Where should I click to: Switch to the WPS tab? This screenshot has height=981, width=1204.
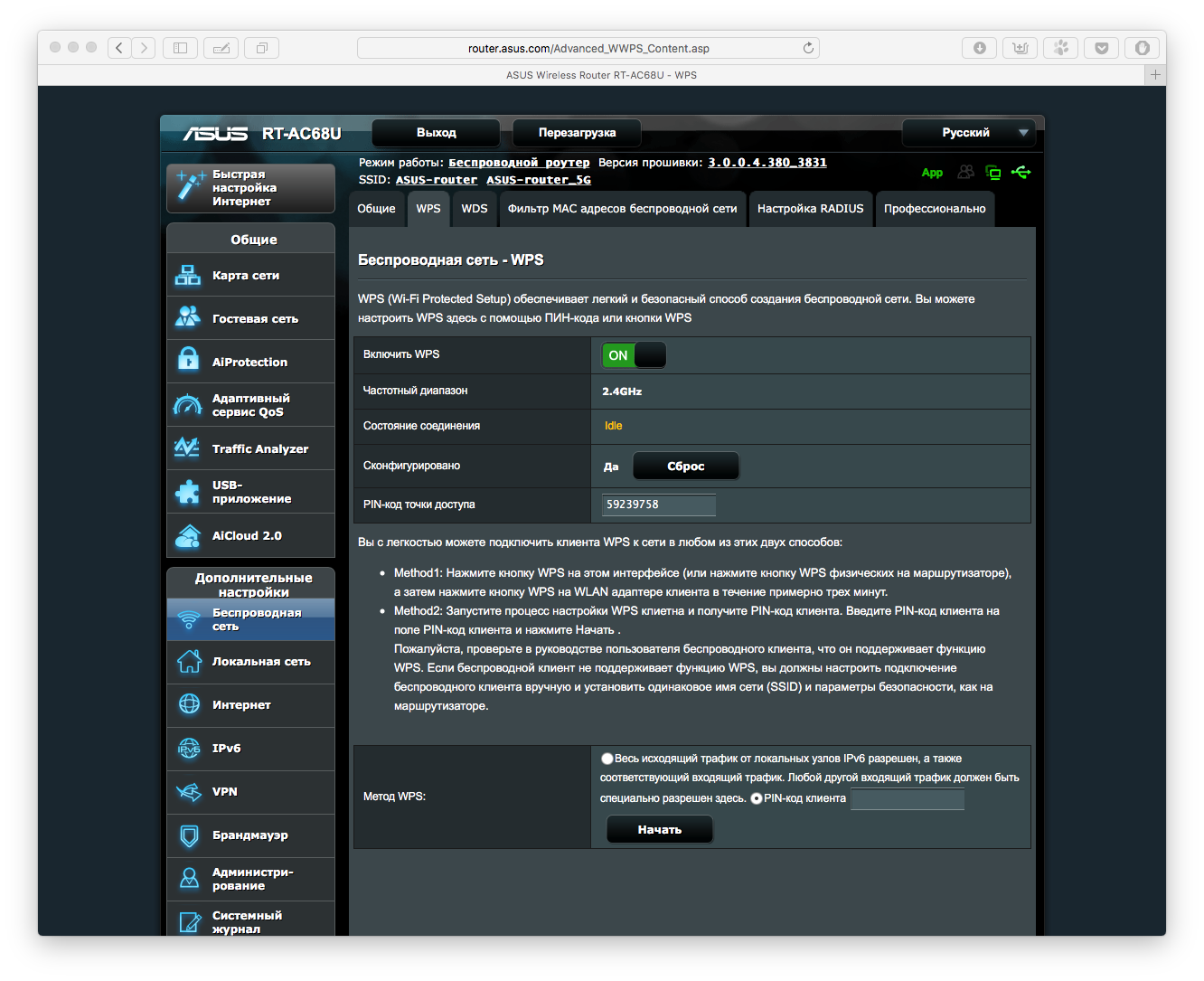tap(428, 209)
